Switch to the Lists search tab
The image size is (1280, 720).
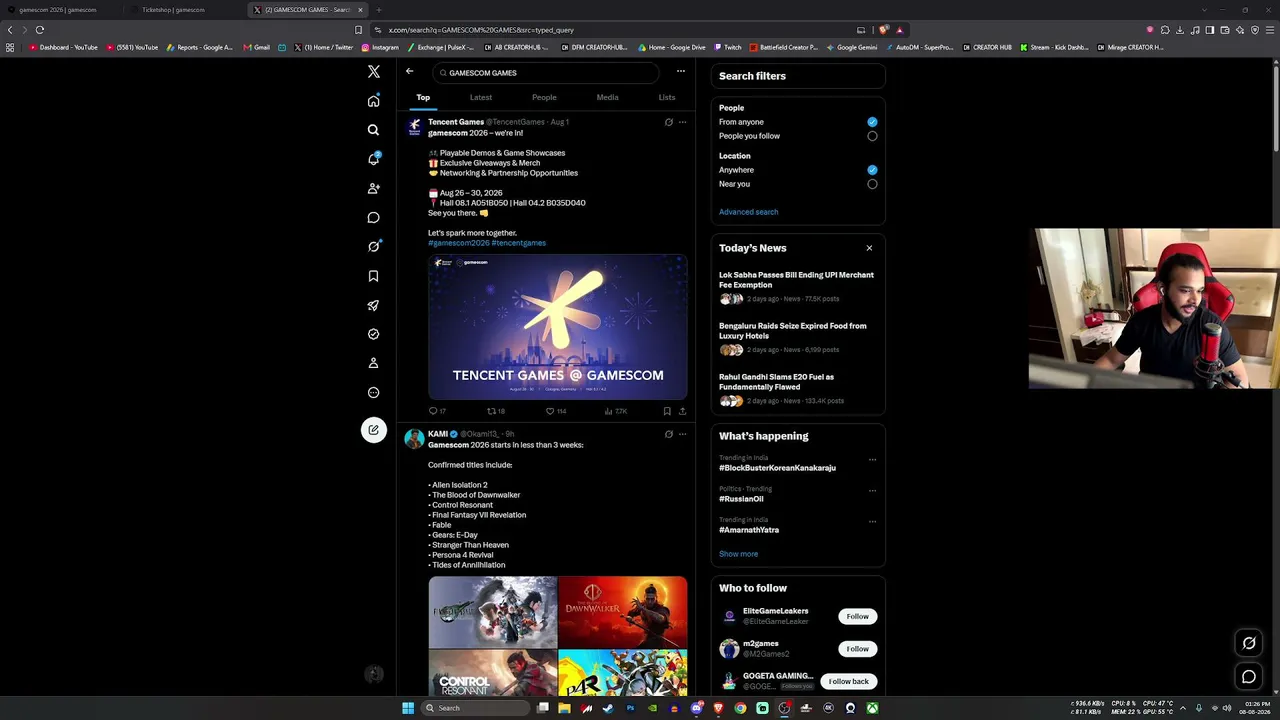click(667, 98)
